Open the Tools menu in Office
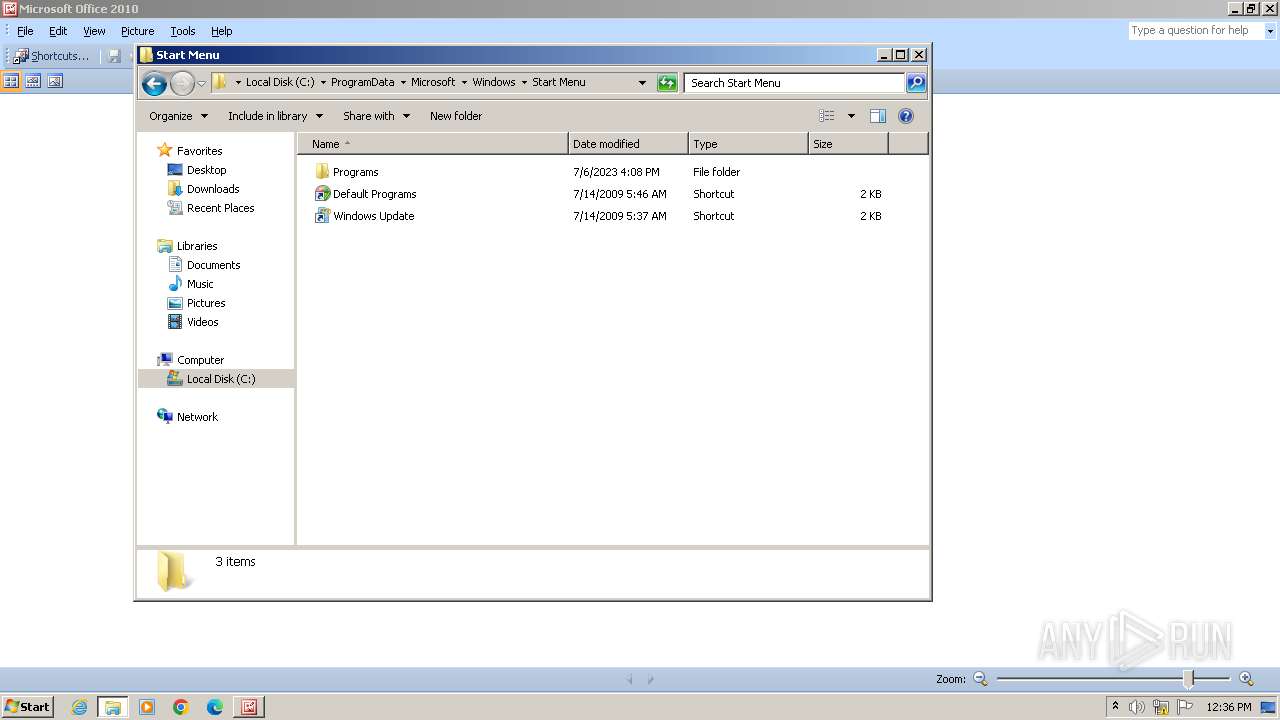1280x720 pixels. pyautogui.click(x=183, y=31)
